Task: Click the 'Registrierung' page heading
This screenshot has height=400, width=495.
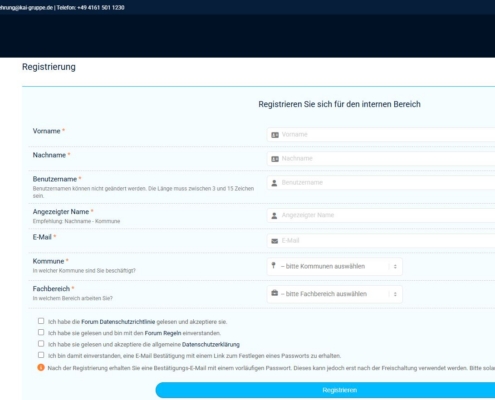Action: [x=49, y=67]
